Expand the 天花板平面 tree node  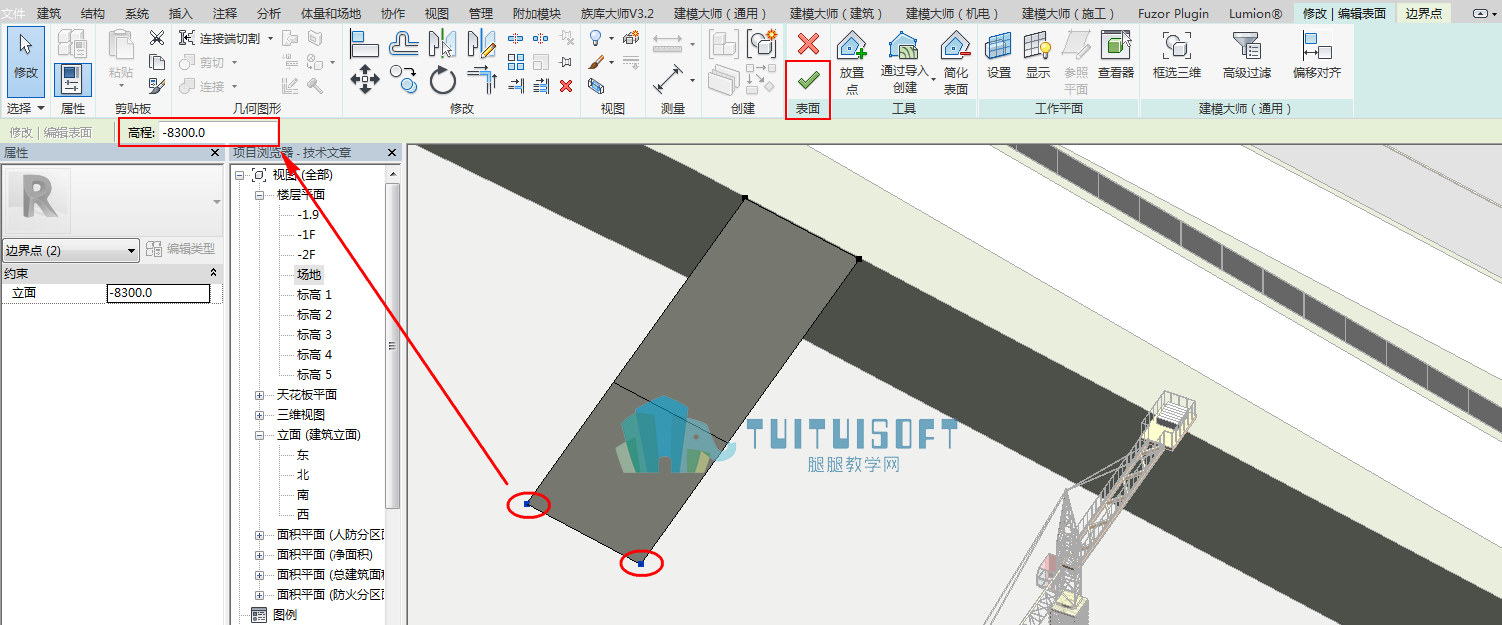click(259, 395)
